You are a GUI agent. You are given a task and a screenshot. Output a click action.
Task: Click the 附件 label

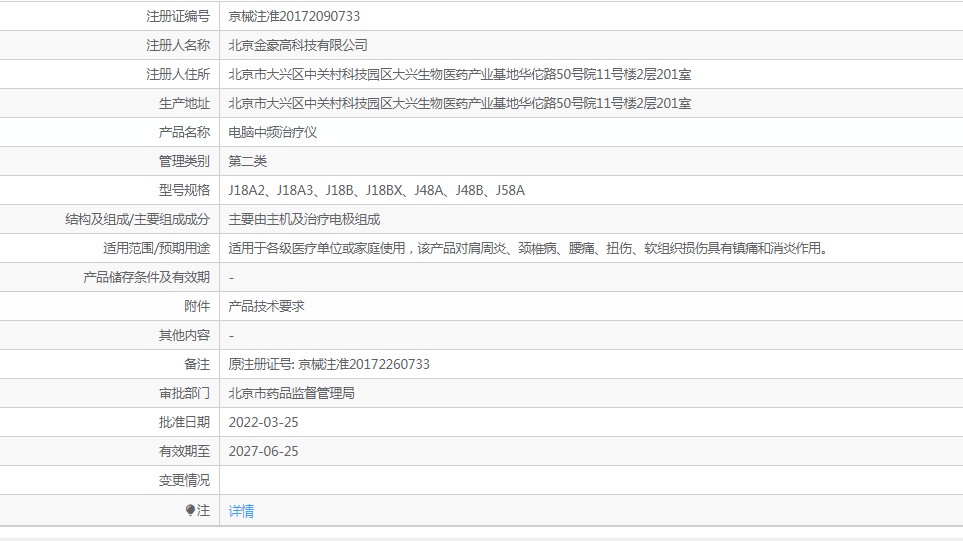point(197,306)
